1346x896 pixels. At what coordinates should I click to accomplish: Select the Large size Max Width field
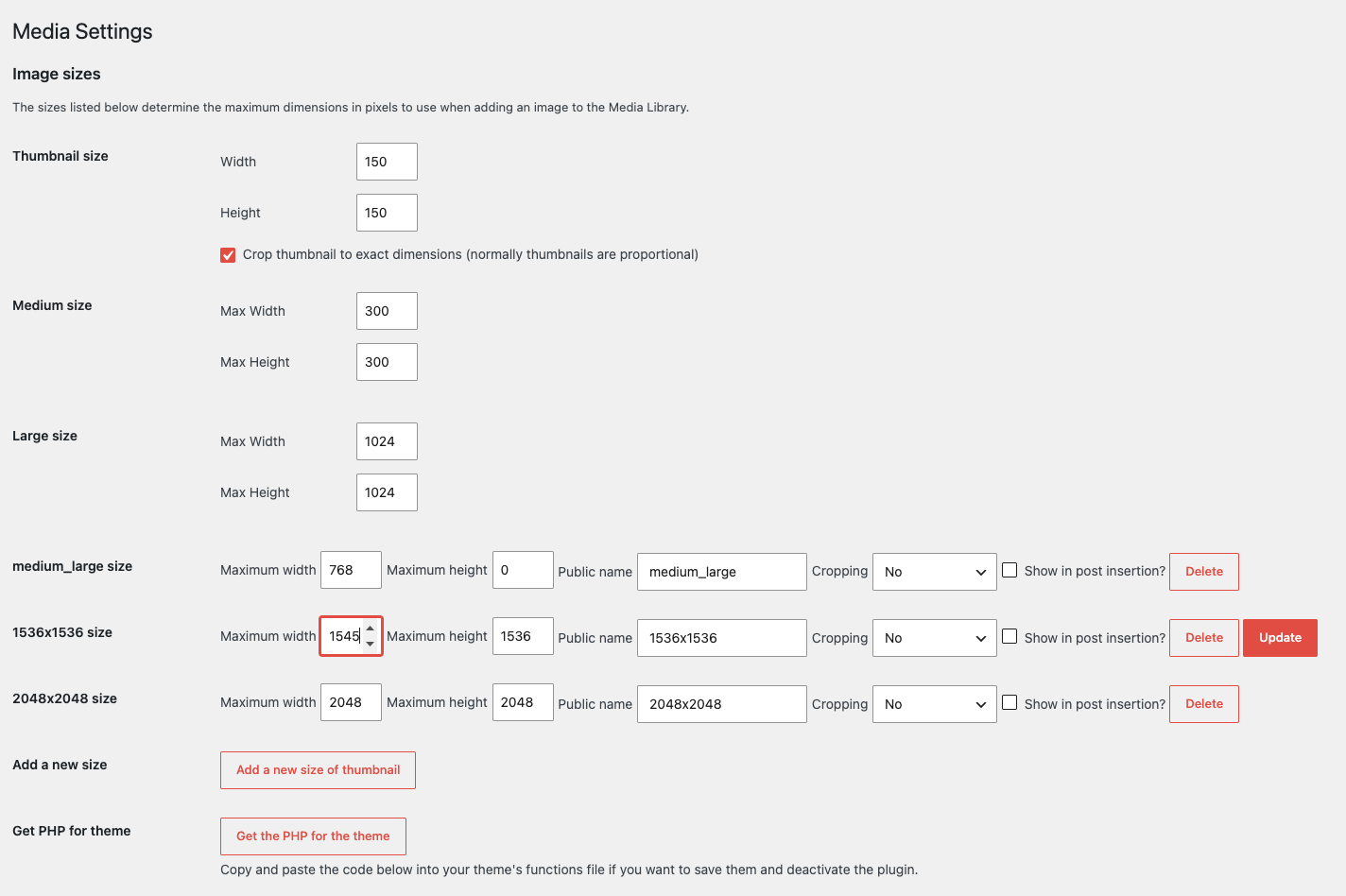coord(387,441)
